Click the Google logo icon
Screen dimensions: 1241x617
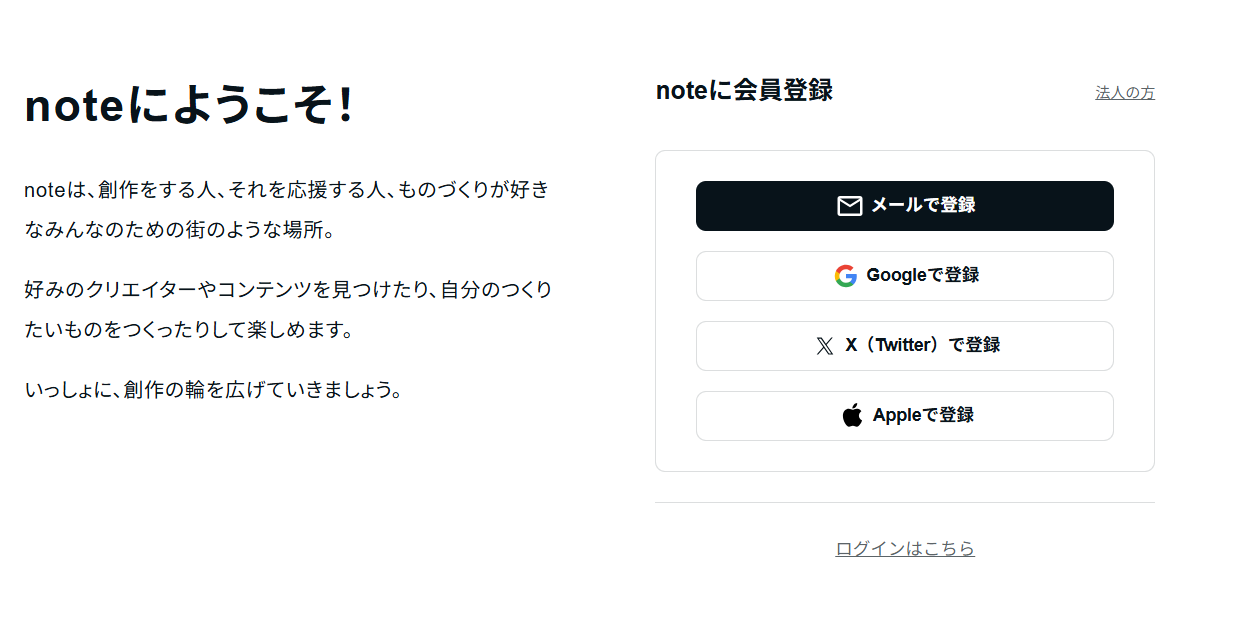846,276
